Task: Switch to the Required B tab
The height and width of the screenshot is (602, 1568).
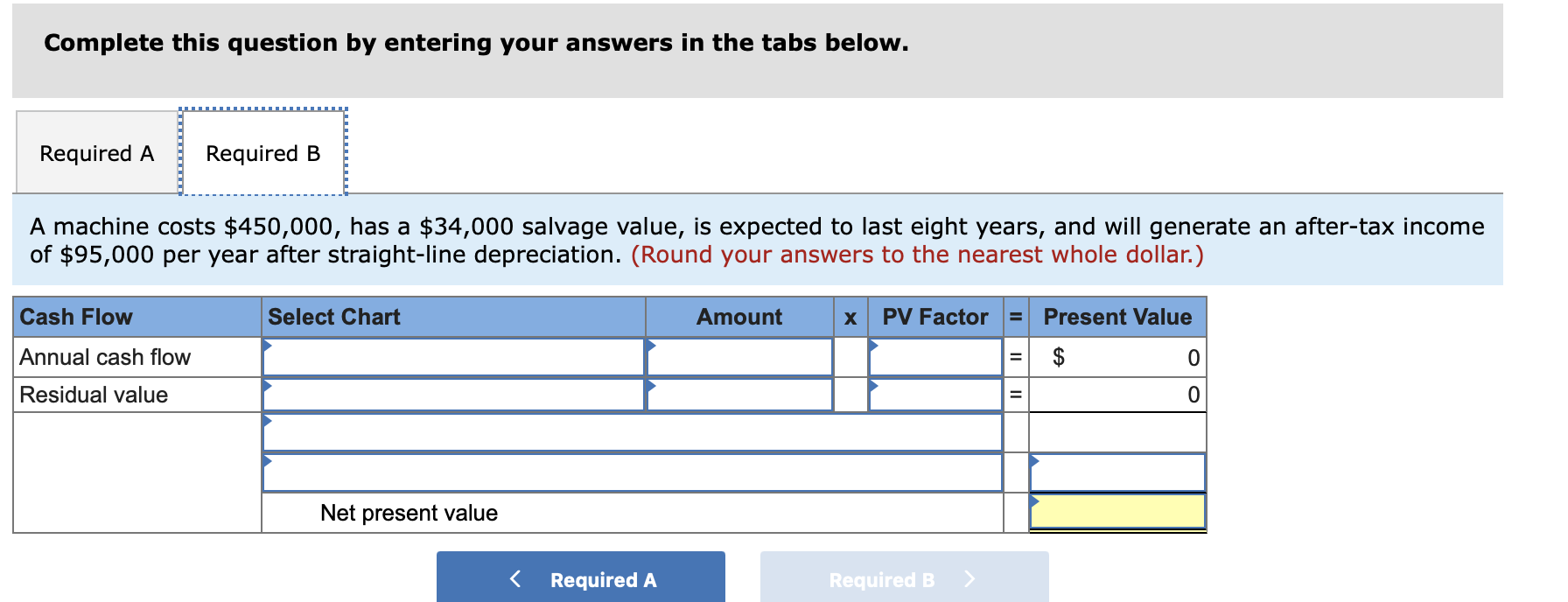Action: 262,152
